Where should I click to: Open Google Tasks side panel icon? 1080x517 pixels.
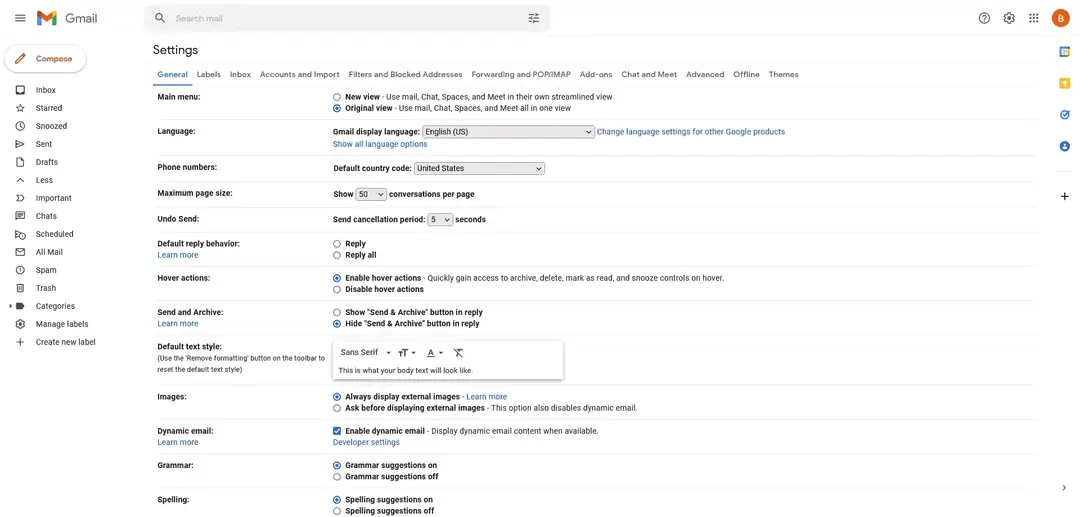1064,115
